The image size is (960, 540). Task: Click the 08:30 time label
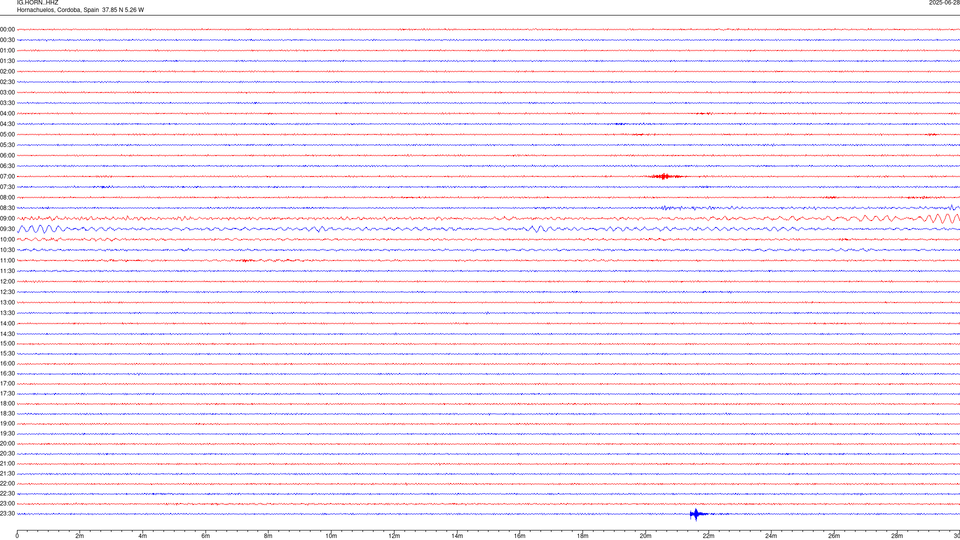[x=7, y=208]
